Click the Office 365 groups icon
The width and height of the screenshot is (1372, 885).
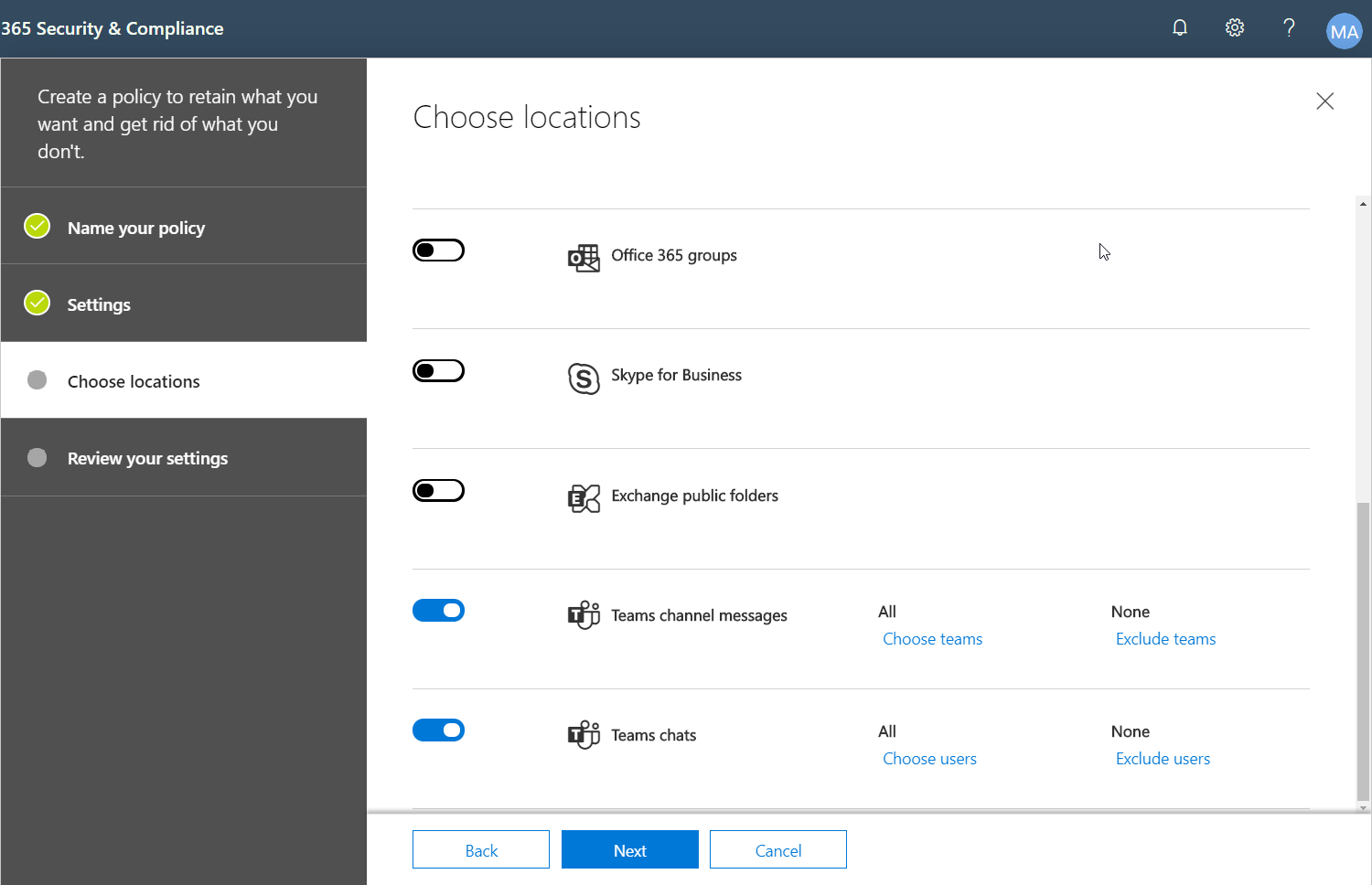tap(584, 258)
